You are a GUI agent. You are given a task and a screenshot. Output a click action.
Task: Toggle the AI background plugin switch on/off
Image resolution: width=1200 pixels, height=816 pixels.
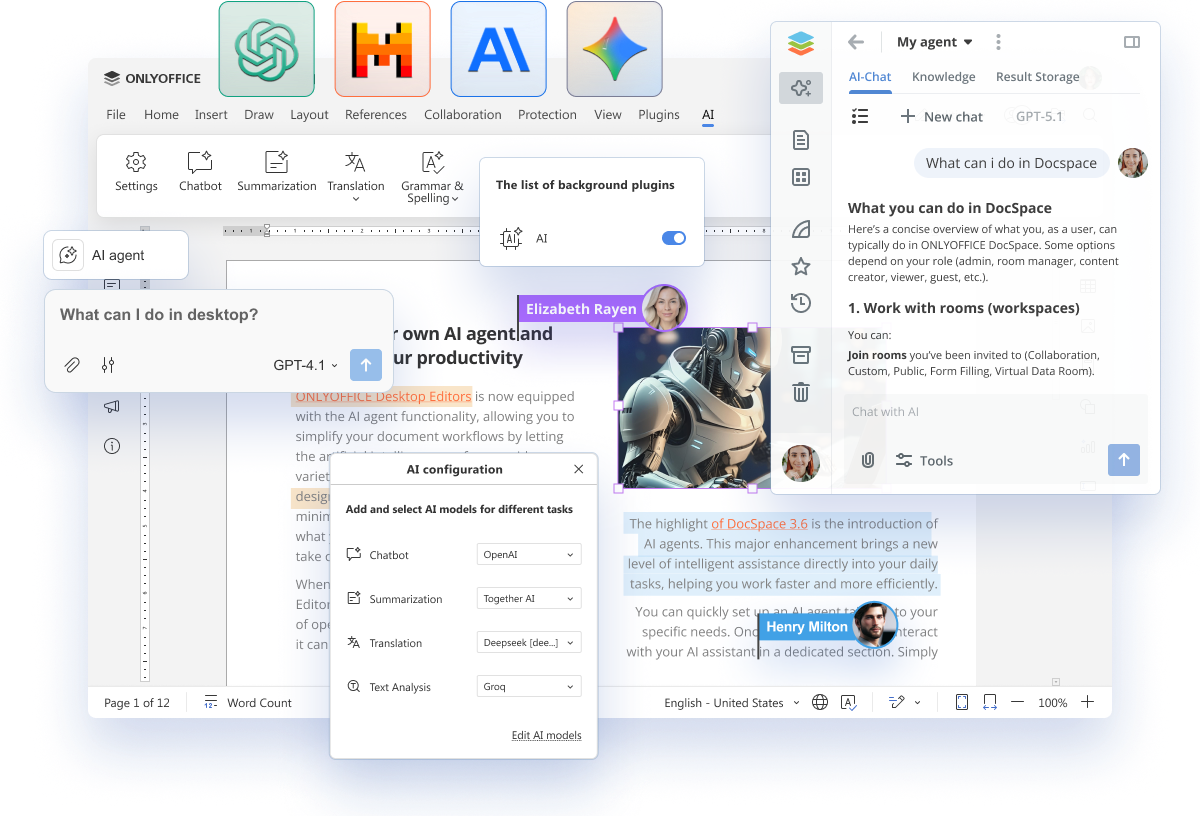[673, 238]
